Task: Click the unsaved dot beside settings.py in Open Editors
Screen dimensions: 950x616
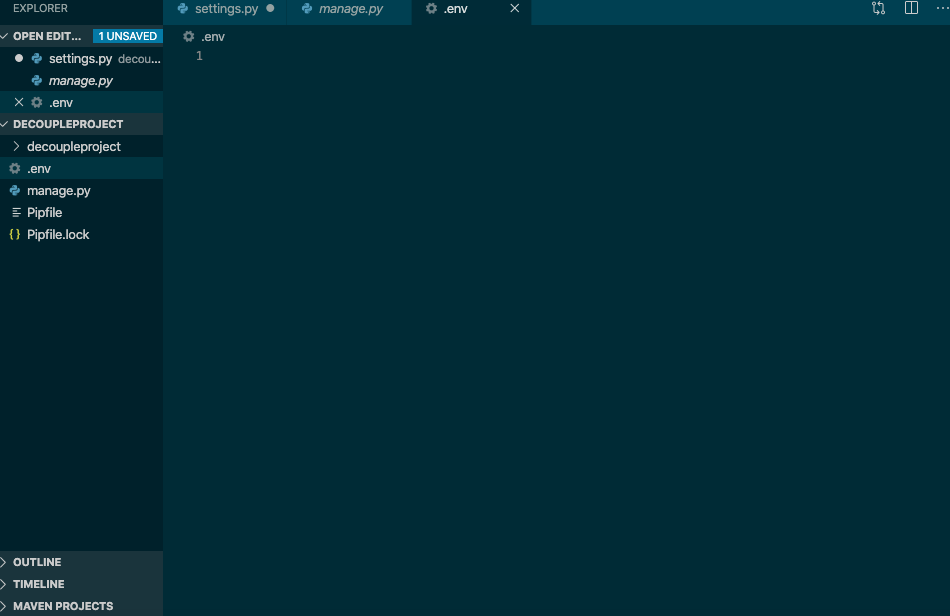Action: pos(19,58)
